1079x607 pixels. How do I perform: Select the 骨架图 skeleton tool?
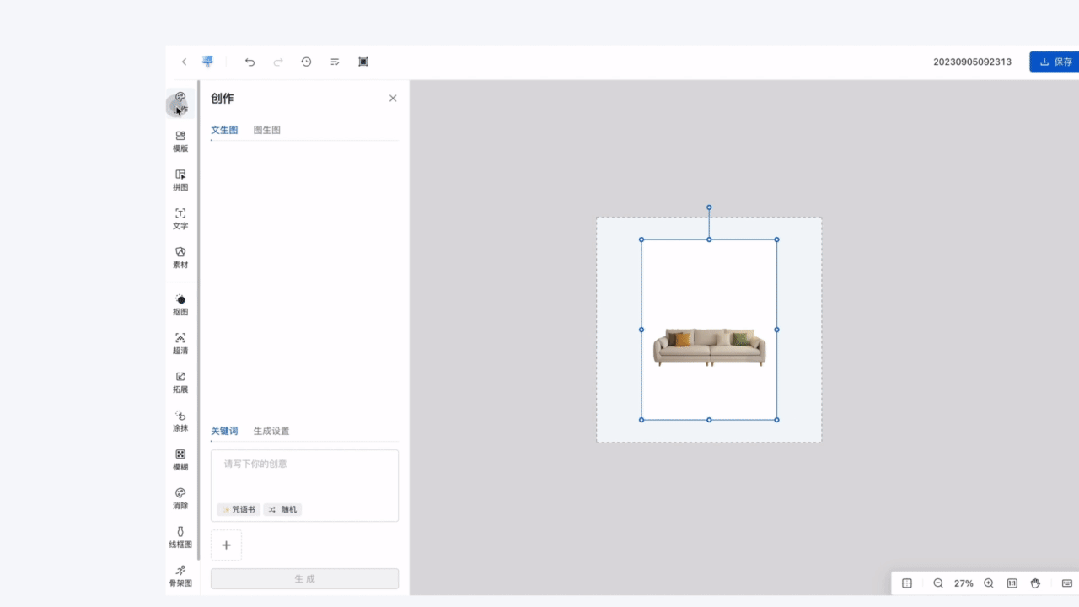[180, 575]
